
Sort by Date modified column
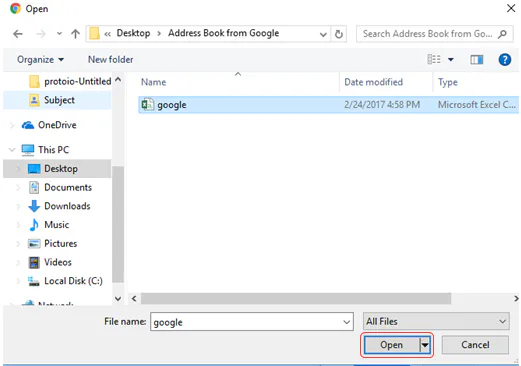[x=373, y=82]
